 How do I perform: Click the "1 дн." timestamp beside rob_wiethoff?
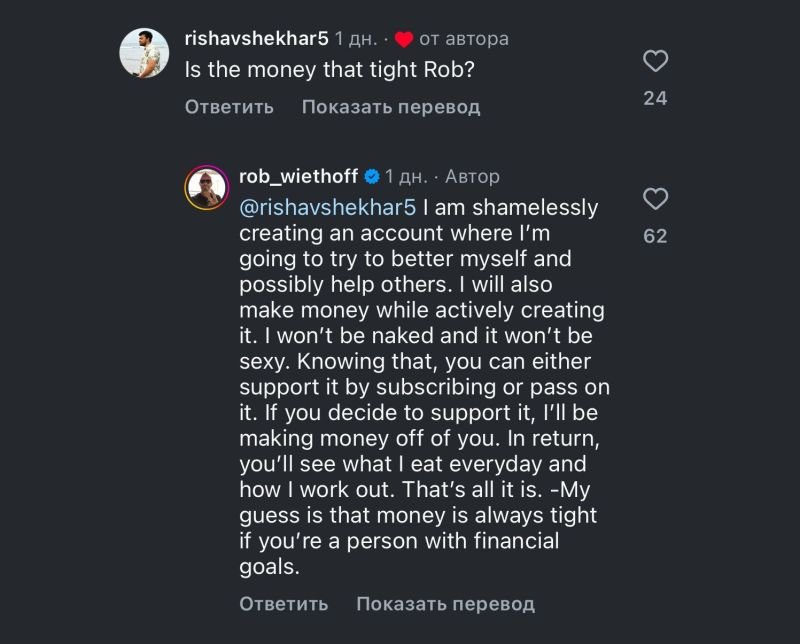(407, 177)
